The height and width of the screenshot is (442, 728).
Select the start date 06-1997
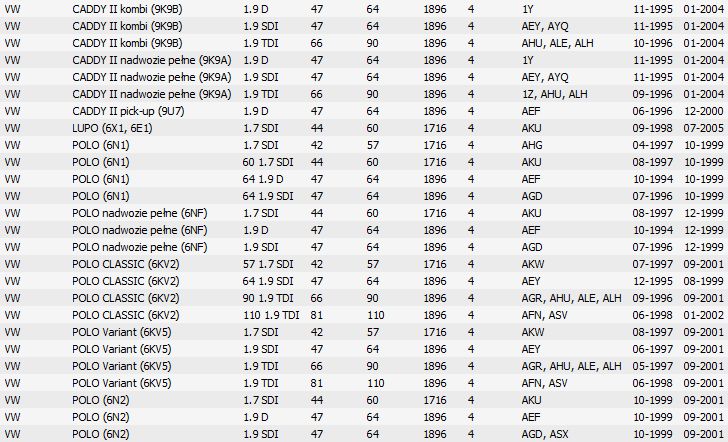click(652, 349)
